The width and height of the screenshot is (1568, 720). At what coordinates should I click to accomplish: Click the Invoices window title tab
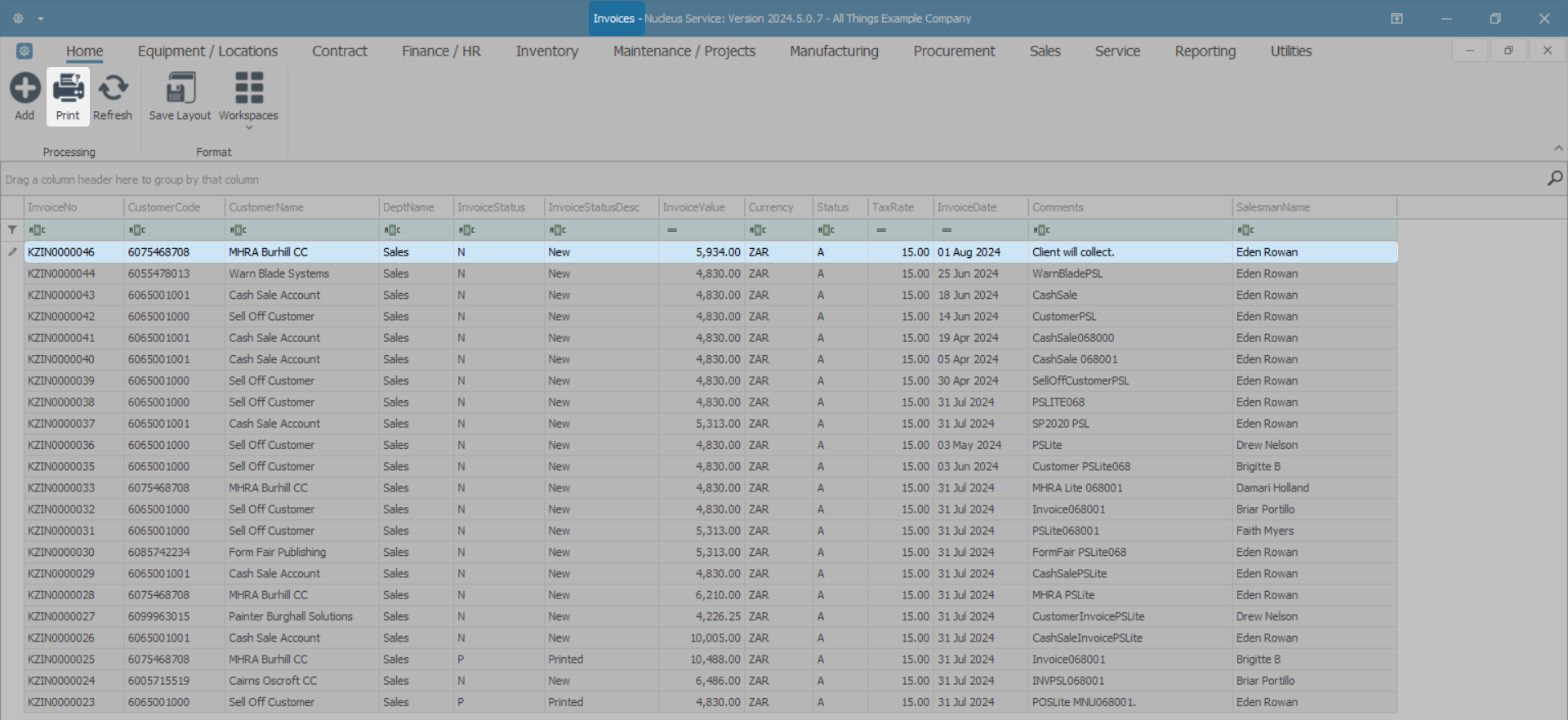(x=616, y=18)
